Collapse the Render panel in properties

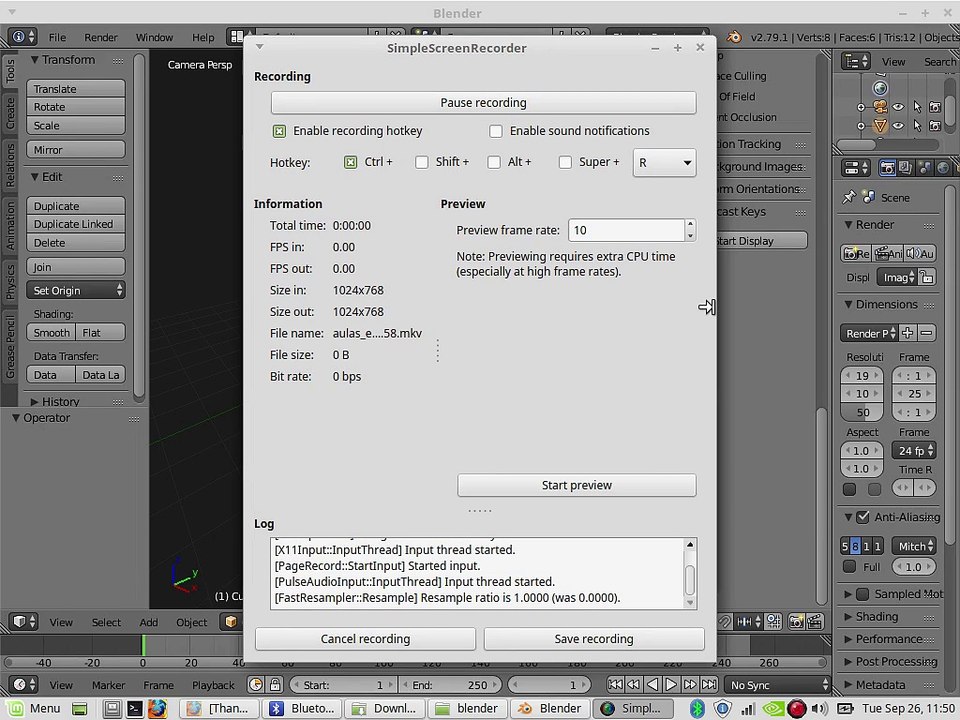[849, 225]
